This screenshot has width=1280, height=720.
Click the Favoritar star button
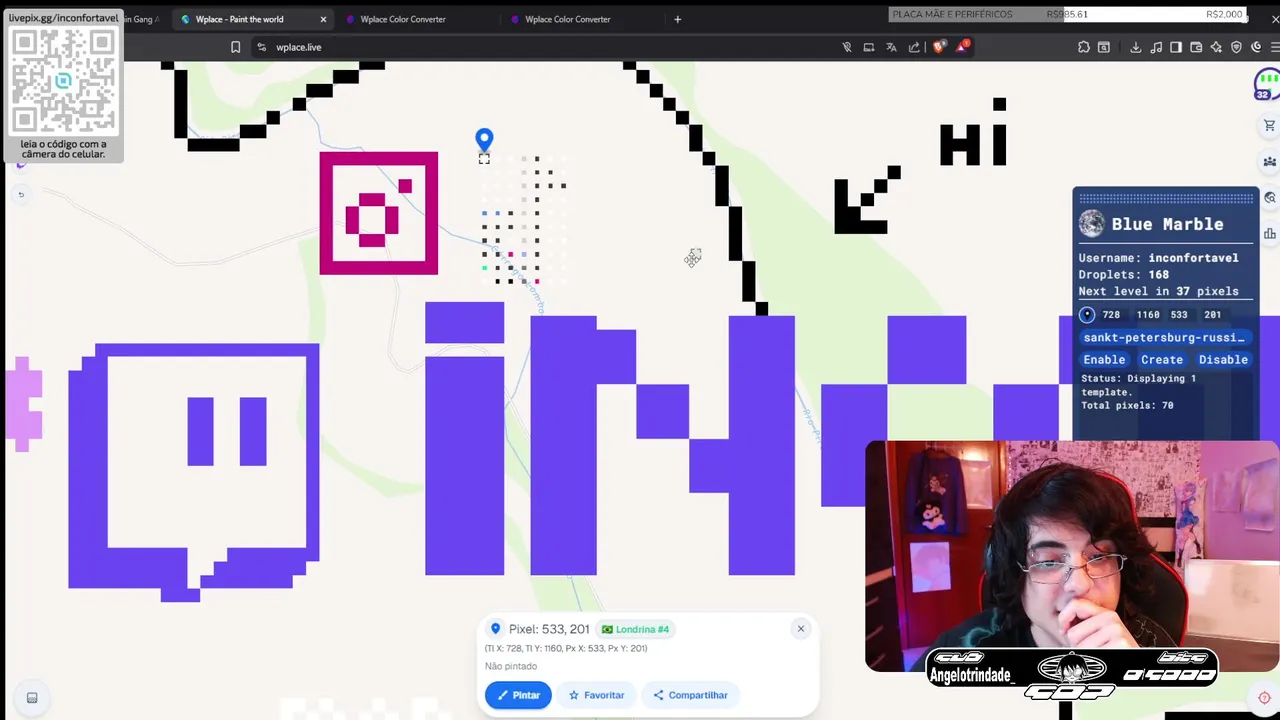coord(596,695)
